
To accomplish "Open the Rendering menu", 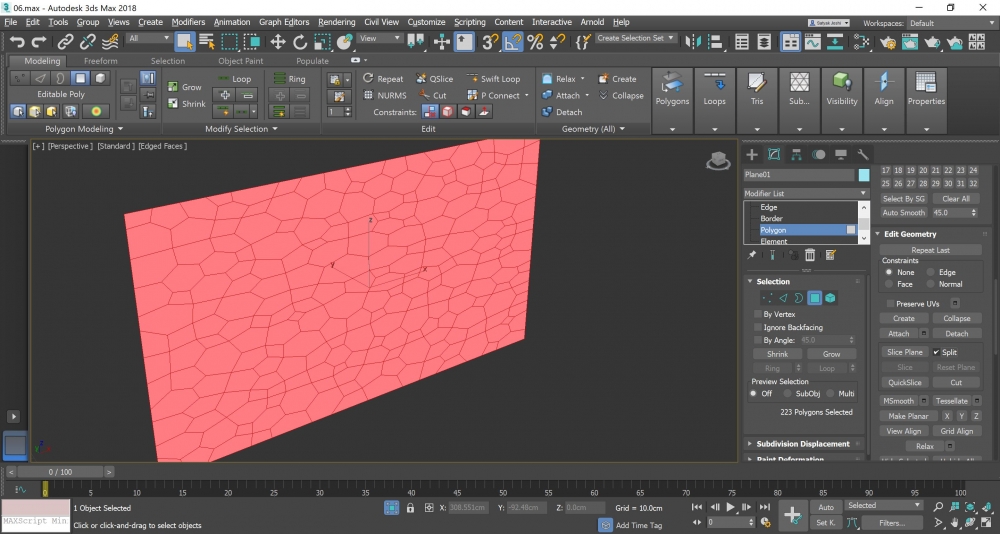I will click(x=336, y=22).
